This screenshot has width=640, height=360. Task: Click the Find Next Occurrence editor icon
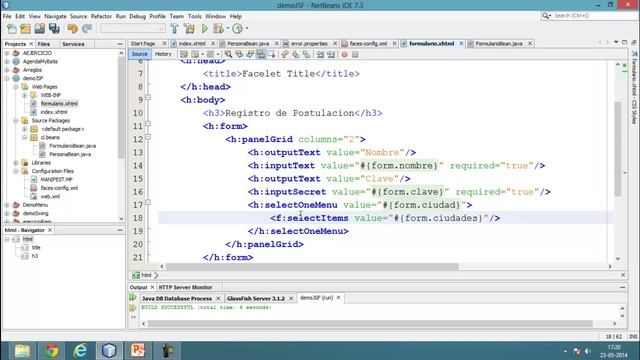(250, 54)
